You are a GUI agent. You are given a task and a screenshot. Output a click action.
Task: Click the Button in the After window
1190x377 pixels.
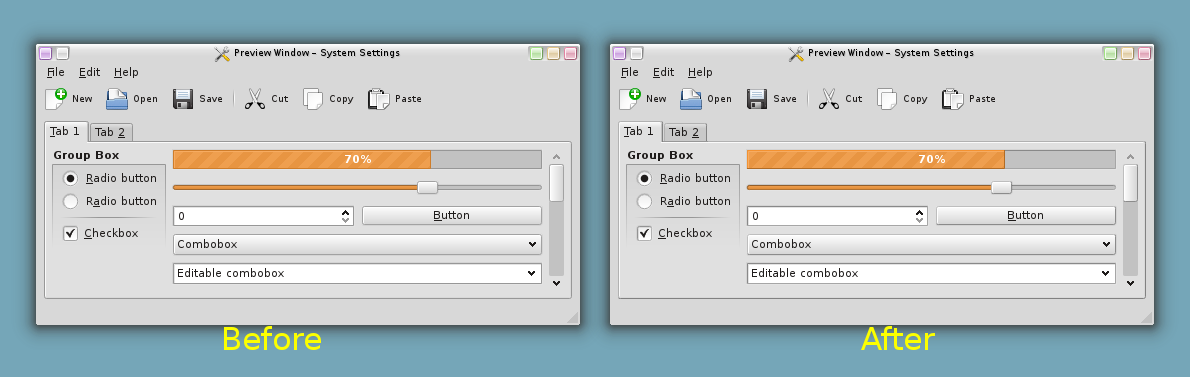[x=1025, y=215]
